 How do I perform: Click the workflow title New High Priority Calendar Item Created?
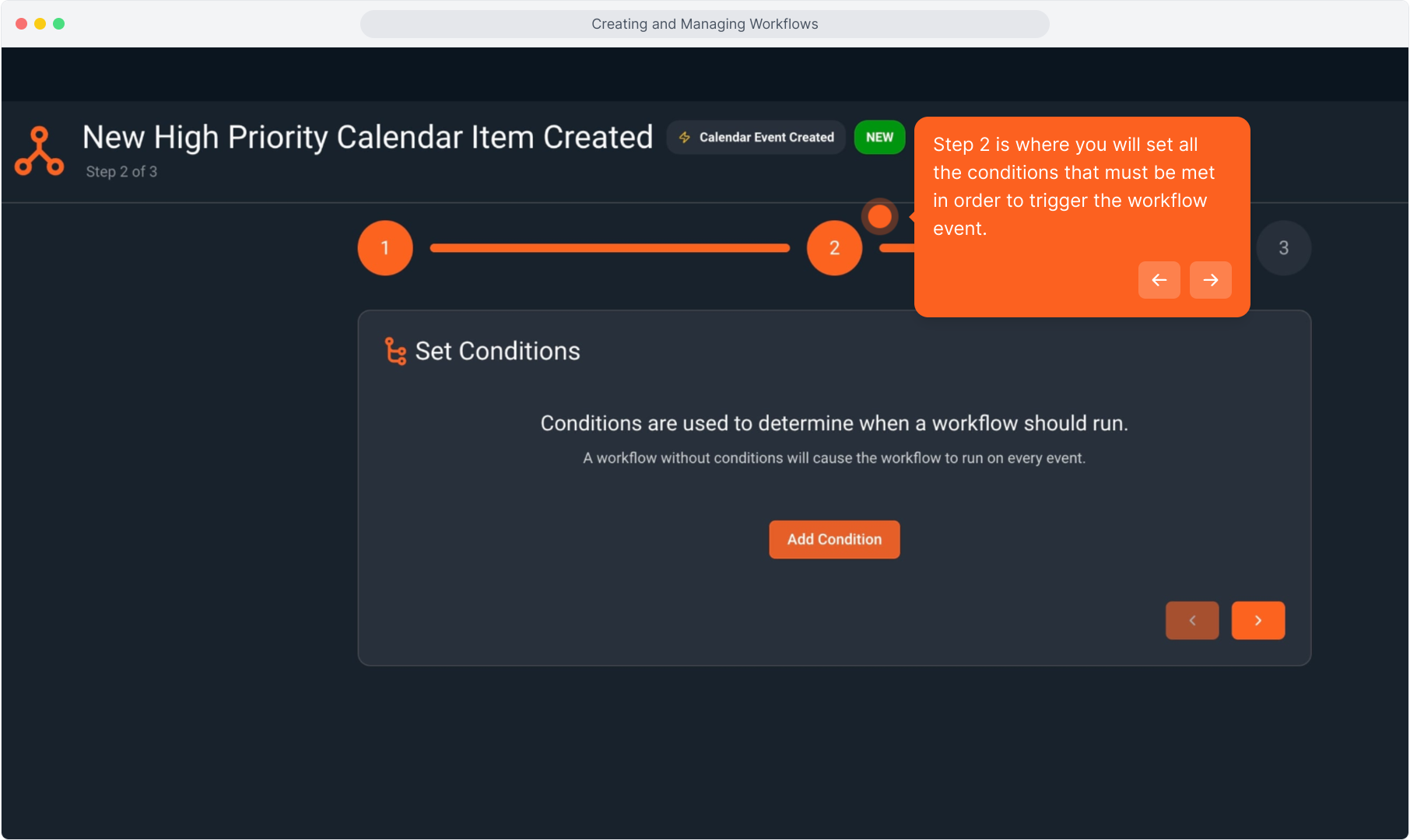[367, 138]
